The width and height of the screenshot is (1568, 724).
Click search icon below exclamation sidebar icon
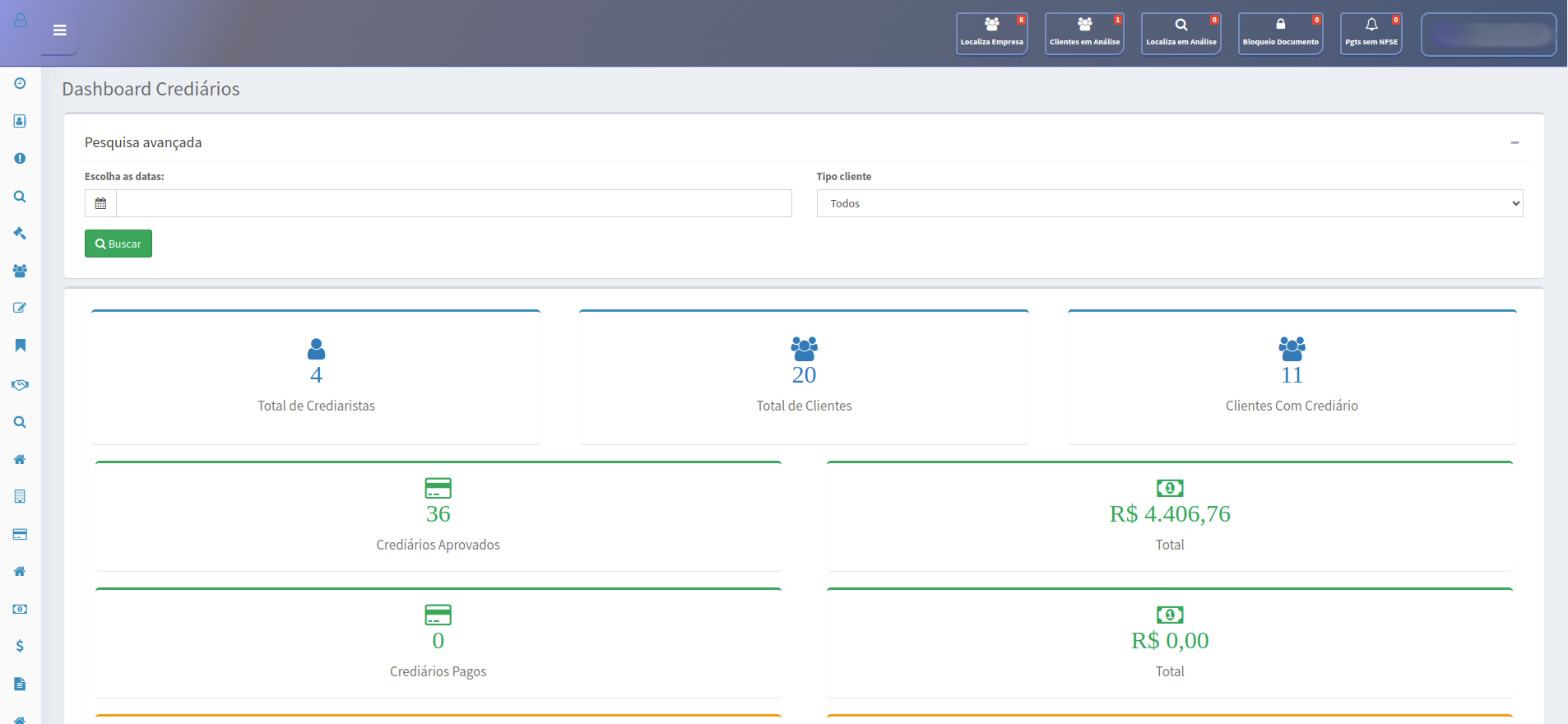pos(20,197)
